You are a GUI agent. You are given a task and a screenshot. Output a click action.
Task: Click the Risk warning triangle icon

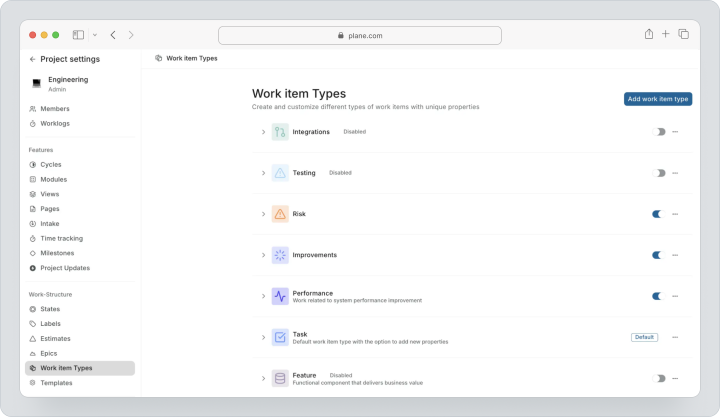[280, 214]
